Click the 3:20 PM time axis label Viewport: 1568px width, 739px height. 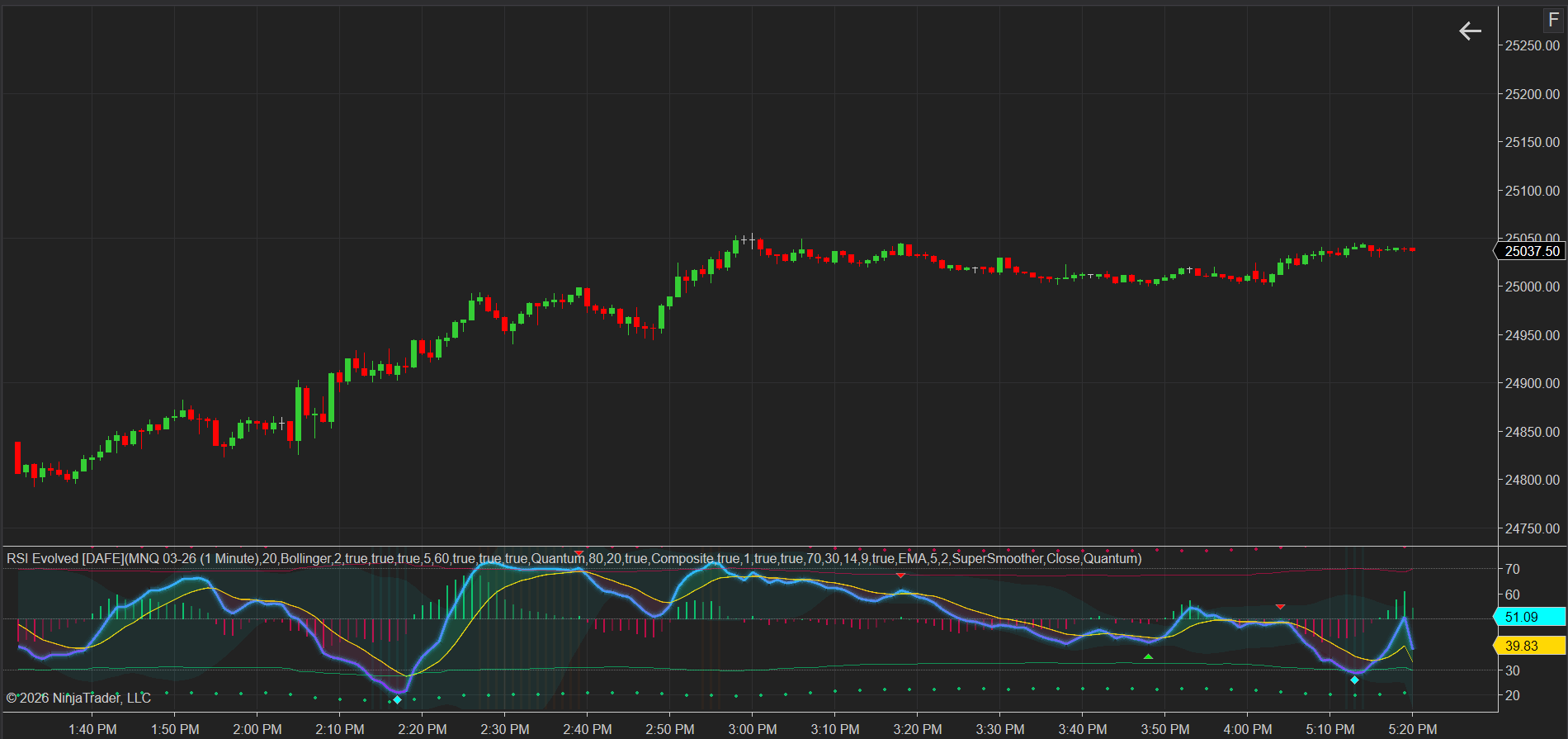pos(918,729)
